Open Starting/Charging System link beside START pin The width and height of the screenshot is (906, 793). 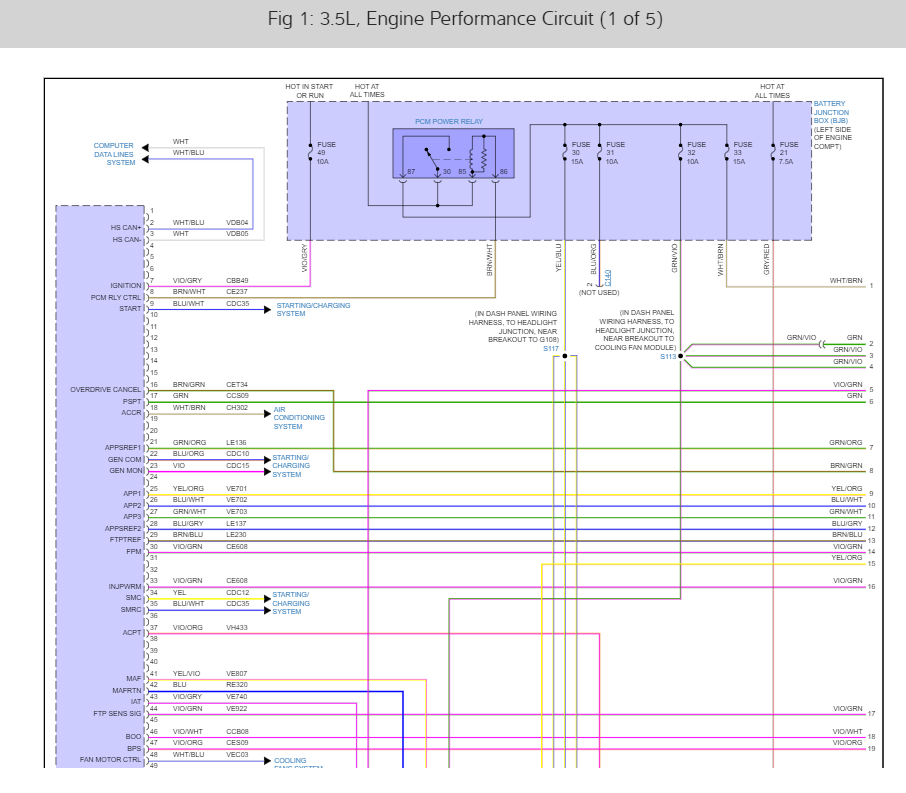[313, 309]
